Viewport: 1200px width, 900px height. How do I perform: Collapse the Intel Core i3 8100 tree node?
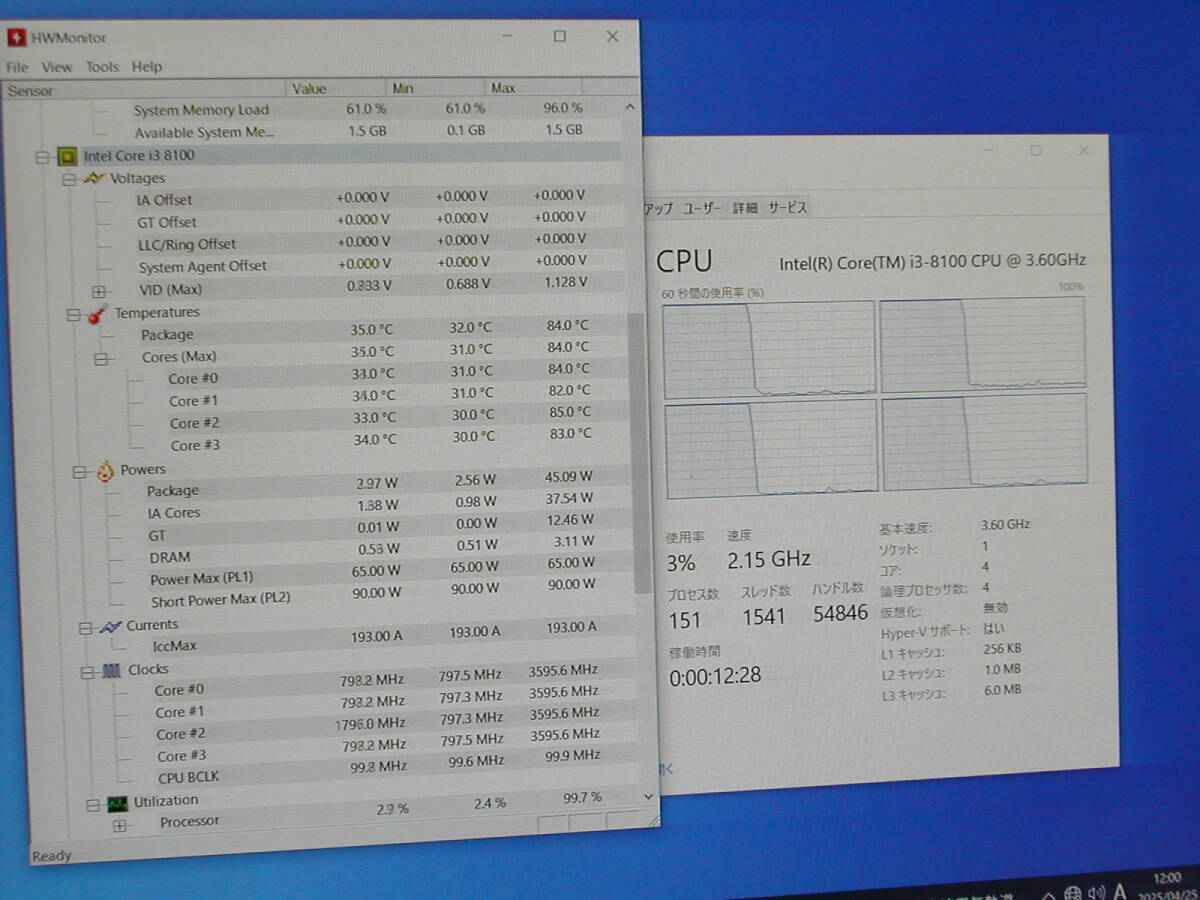pos(42,156)
